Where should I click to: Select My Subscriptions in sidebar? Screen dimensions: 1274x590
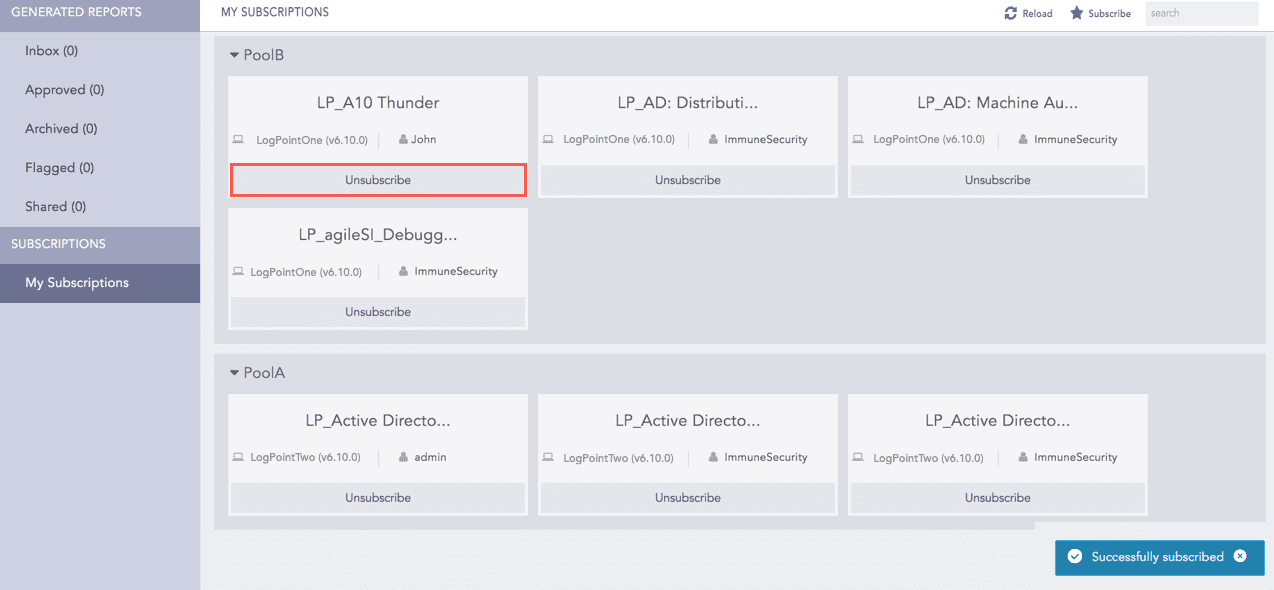click(77, 283)
